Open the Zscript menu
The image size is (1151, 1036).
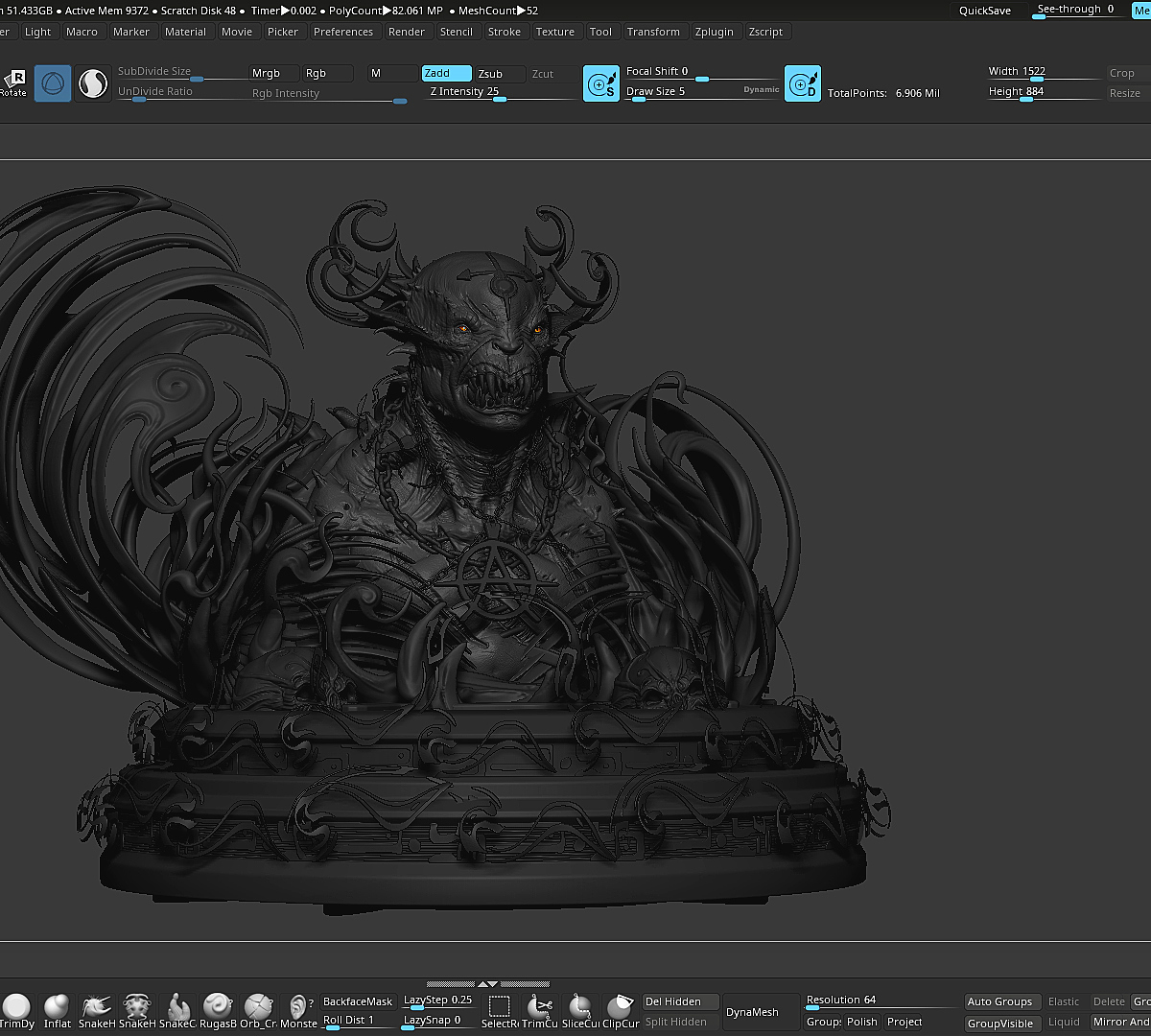[x=766, y=32]
